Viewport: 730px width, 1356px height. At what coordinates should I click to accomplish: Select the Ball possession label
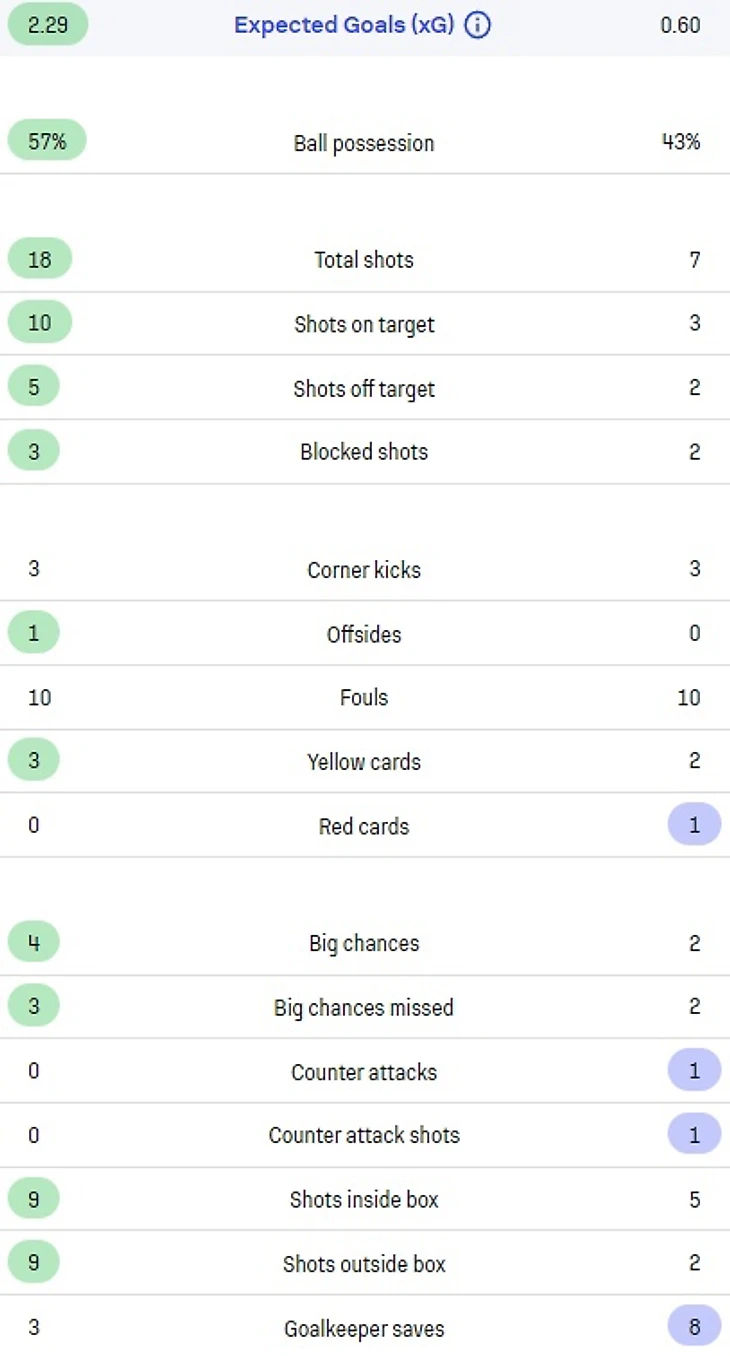(x=364, y=143)
